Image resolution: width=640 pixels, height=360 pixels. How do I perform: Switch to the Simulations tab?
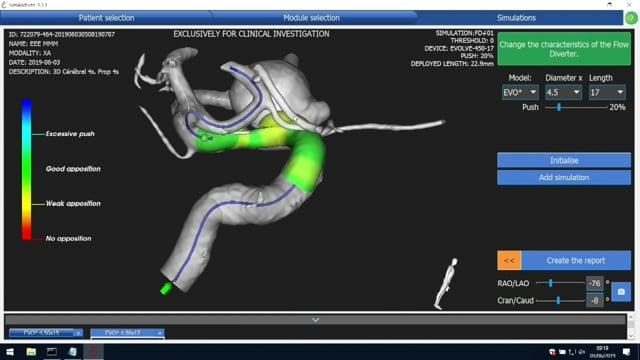click(516, 18)
